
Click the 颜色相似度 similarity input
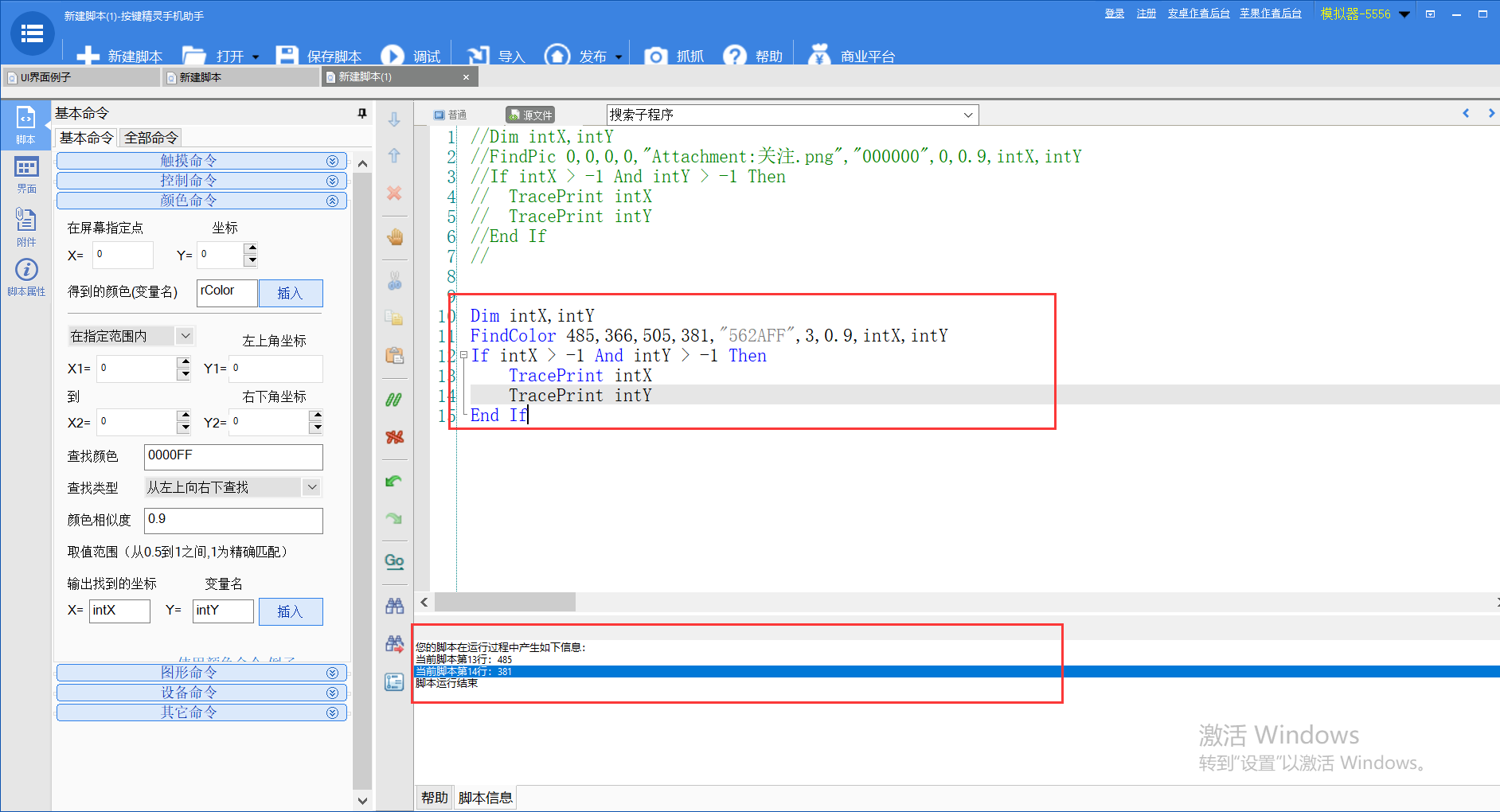pyautogui.click(x=233, y=521)
